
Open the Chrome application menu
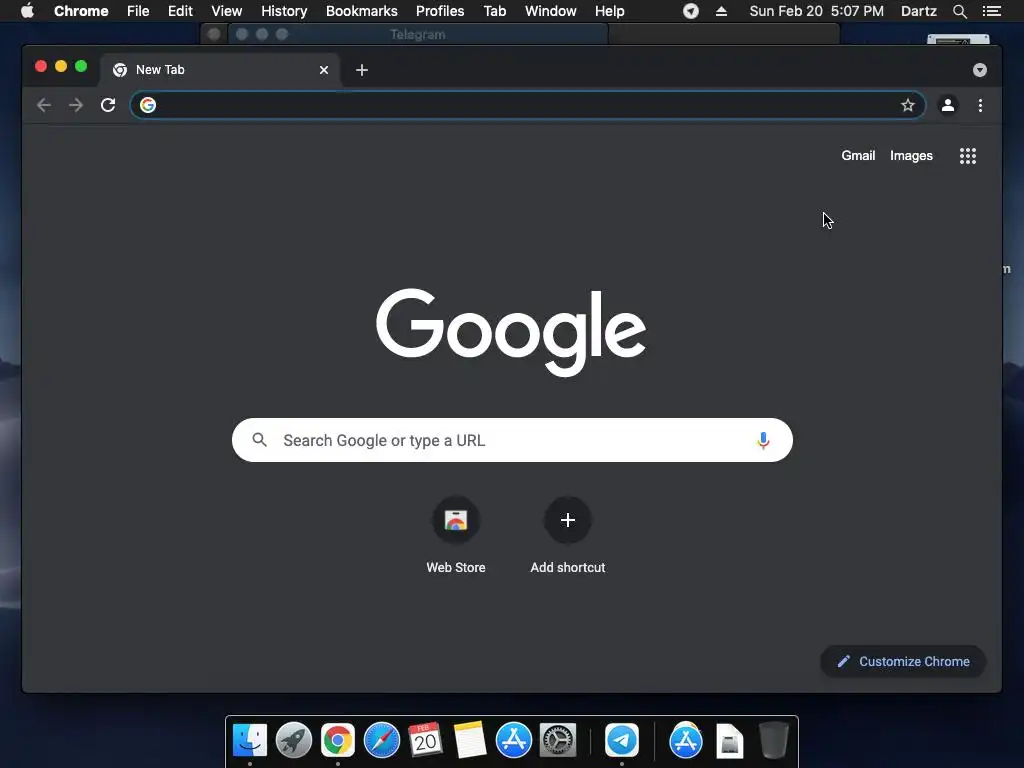[81, 11]
